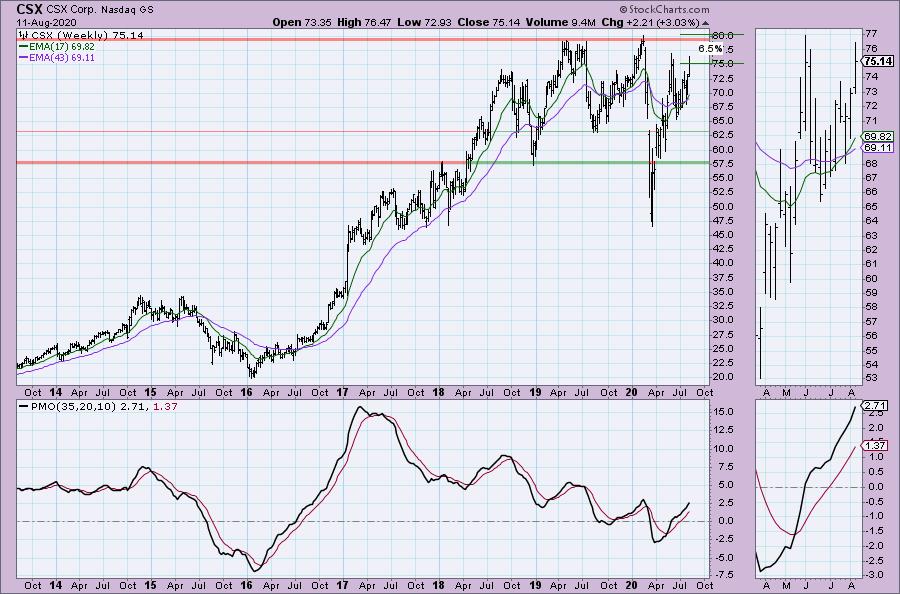Click the 20.0 label on price axis

723,377
